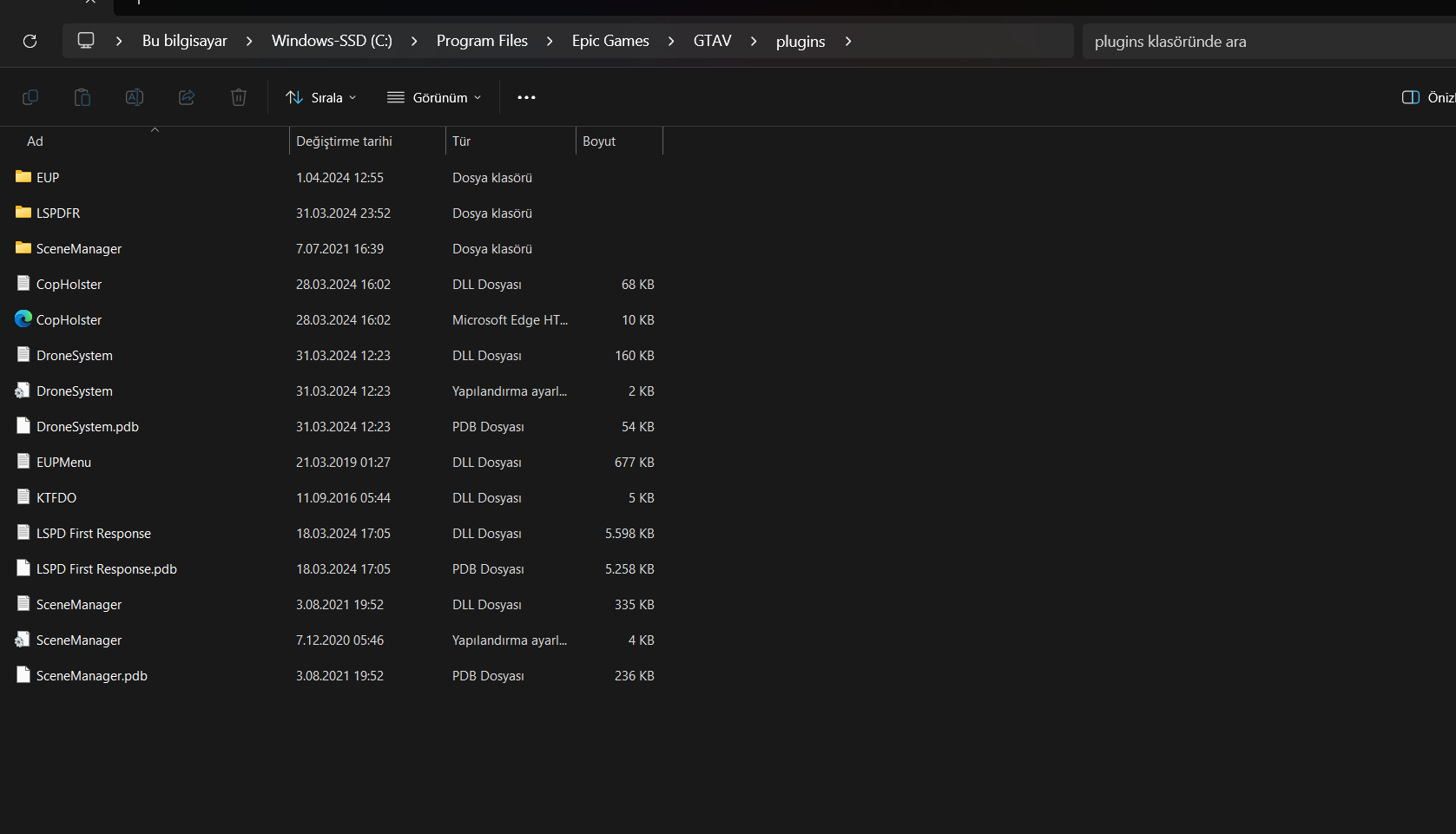This screenshot has height=834, width=1456.
Task: Select the CopHolster Microsoft Edge HTML file
Action: click(x=69, y=320)
